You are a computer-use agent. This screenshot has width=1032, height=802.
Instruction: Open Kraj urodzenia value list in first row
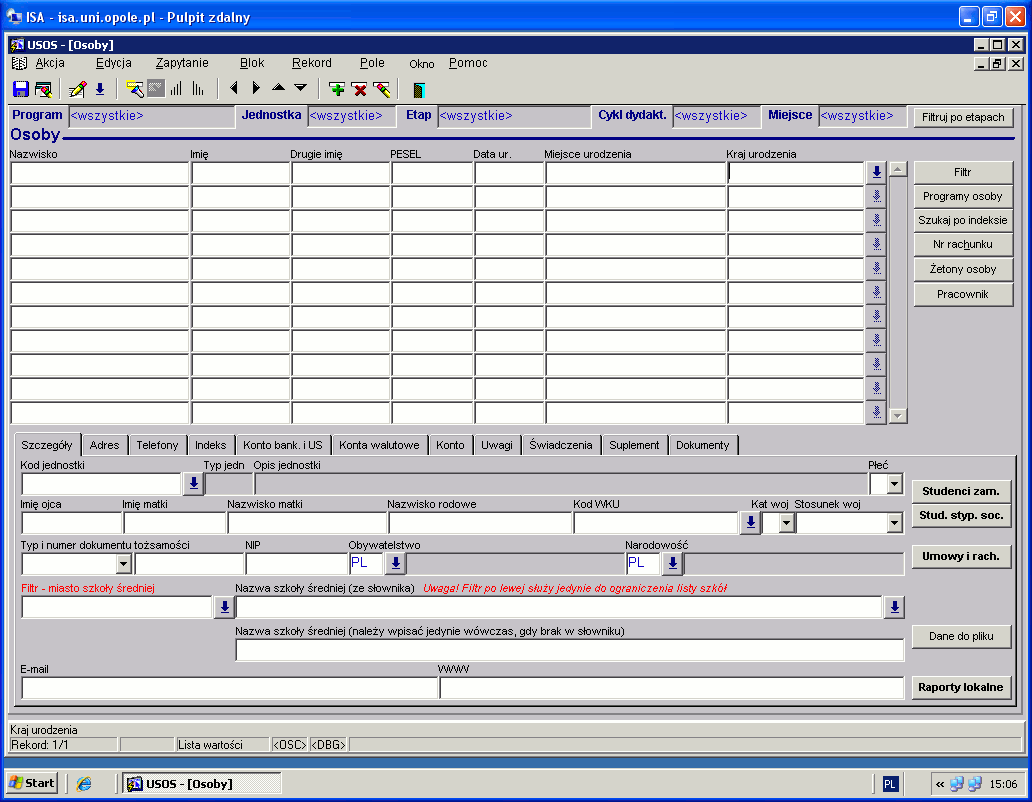click(x=876, y=172)
